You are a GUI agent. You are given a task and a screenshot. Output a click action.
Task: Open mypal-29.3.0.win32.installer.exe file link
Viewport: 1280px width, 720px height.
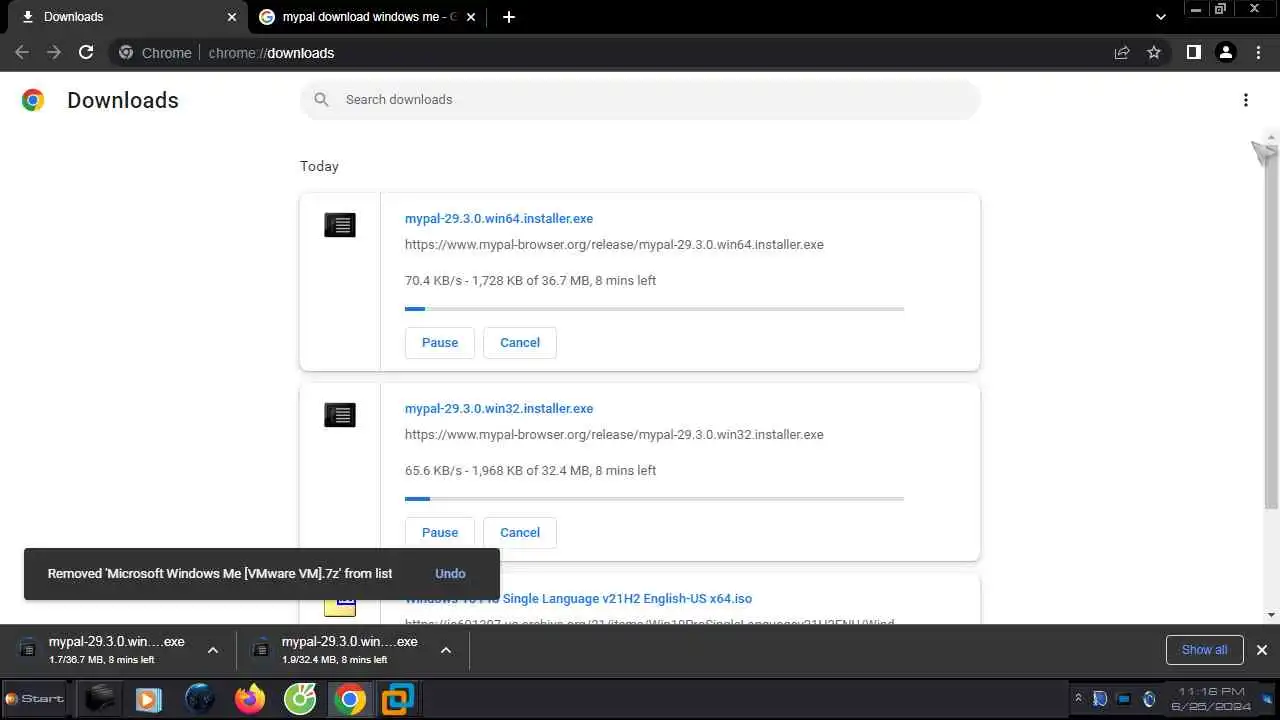tap(499, 408)
